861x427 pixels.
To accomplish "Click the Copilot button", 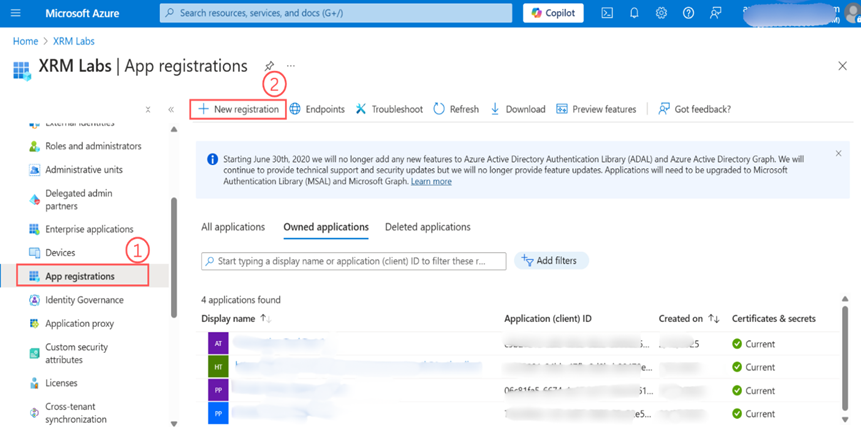I will (x=553, y=13).
